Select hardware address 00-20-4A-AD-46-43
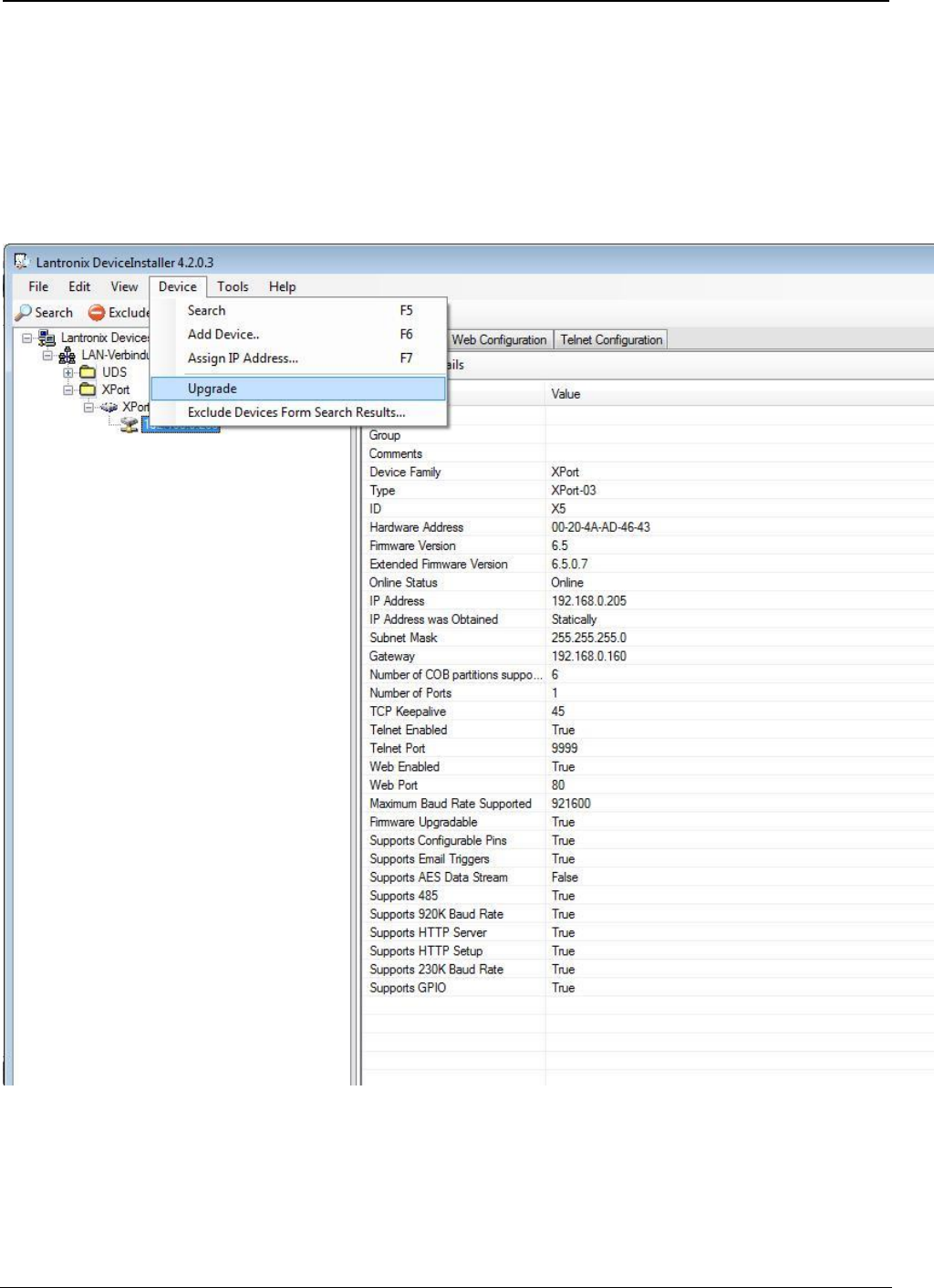934x1288 pixels. click(601, 527)
